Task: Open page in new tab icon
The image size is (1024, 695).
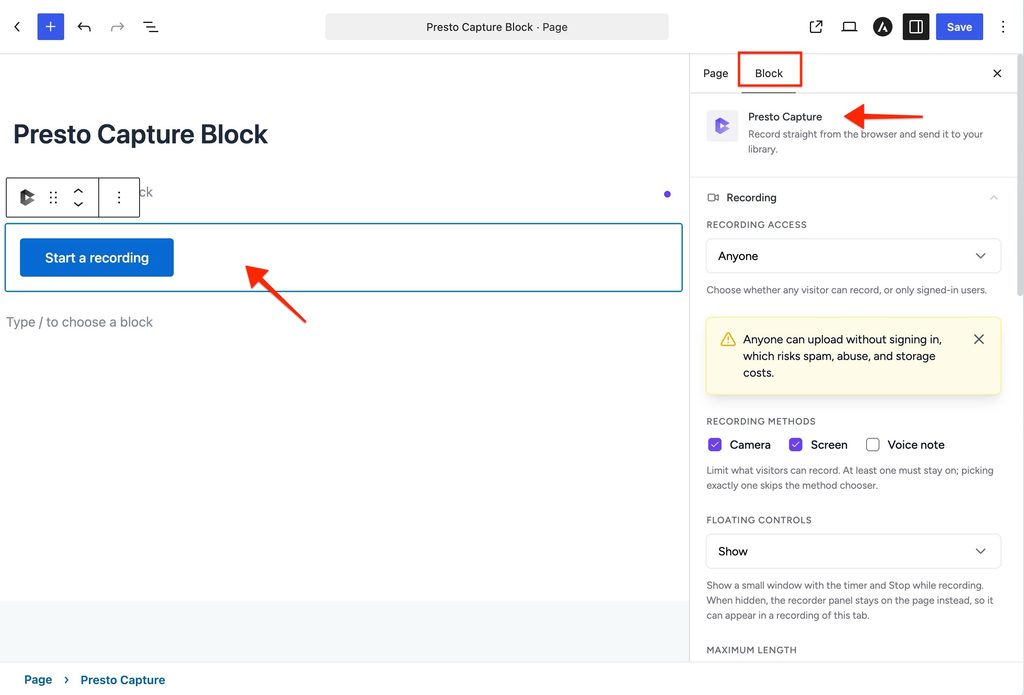Action: [816, 27]
